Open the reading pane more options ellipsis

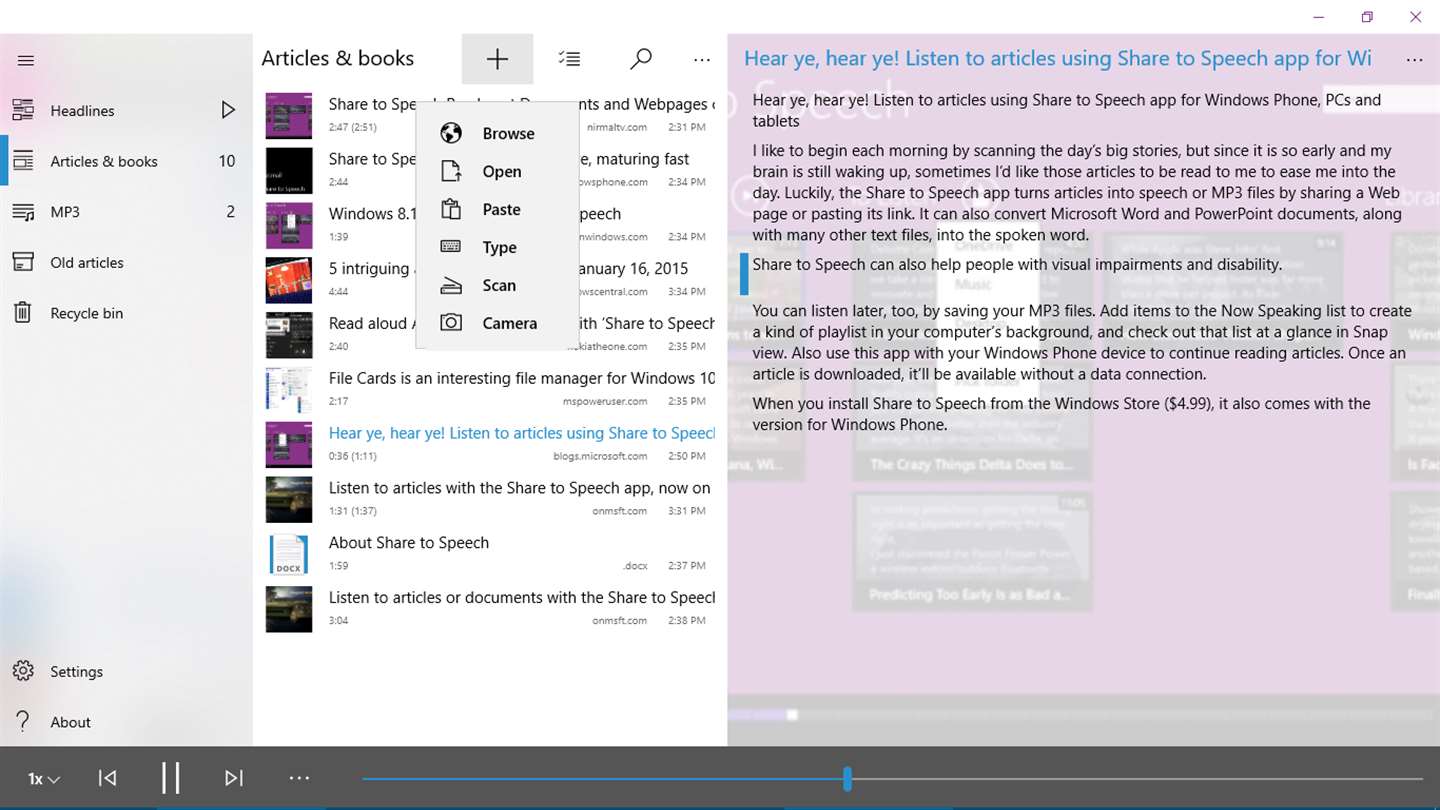(1414, 60)
